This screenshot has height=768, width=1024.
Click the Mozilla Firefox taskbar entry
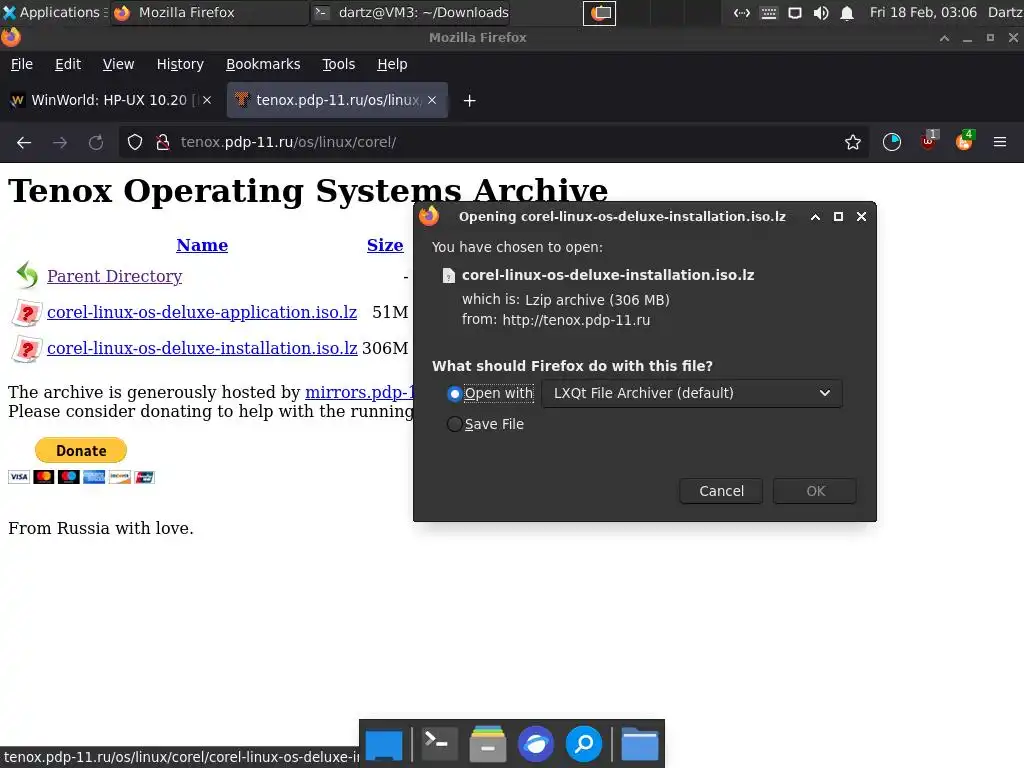(209, 12)
